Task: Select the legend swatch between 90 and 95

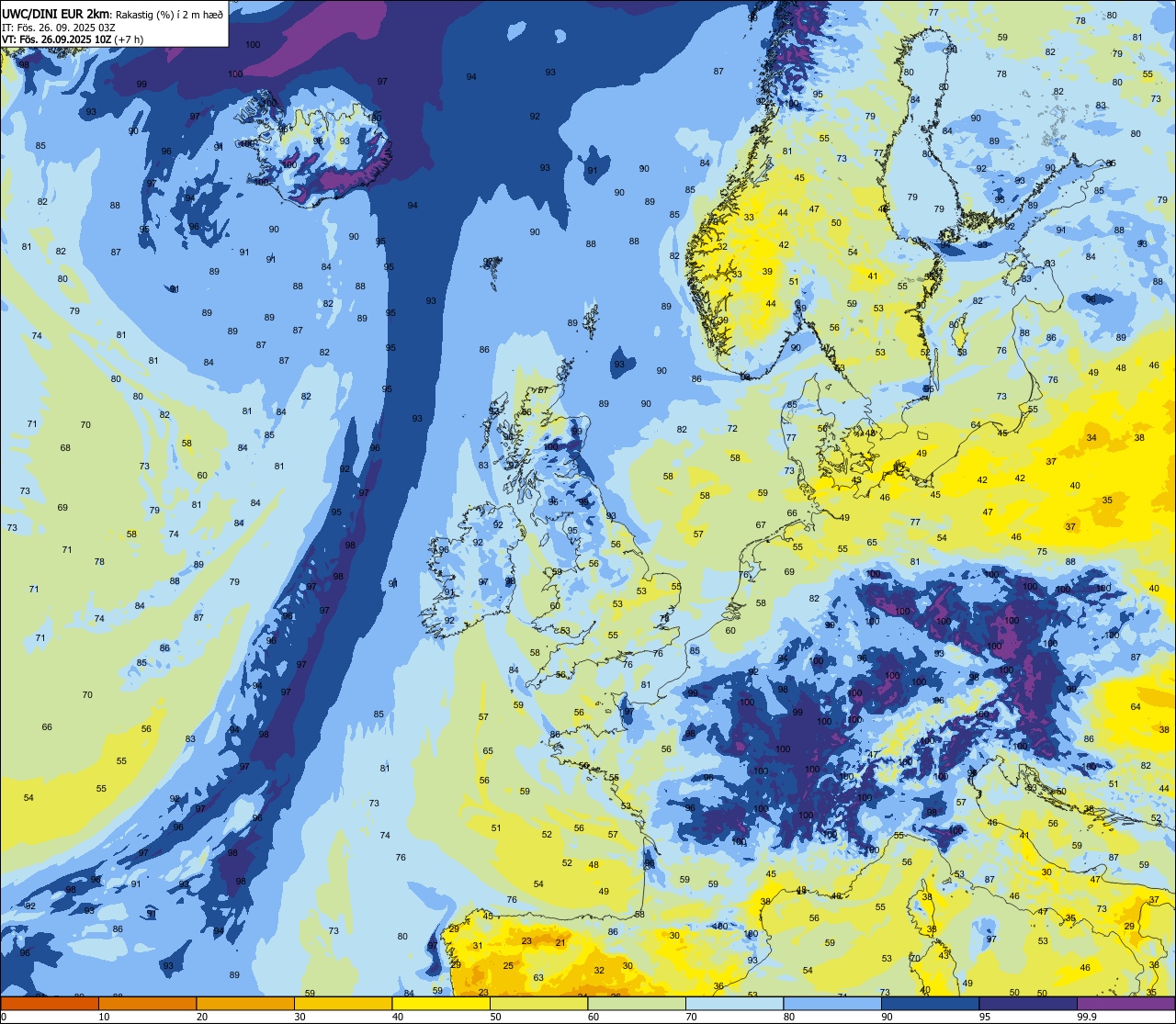Action: 930,1003
